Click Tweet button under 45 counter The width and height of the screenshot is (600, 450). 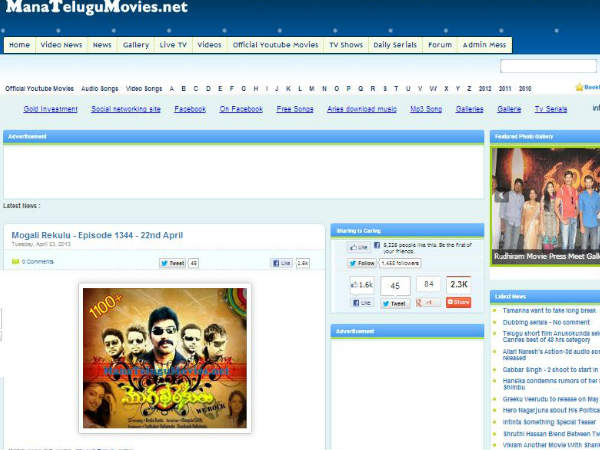(x=395, y=303)
